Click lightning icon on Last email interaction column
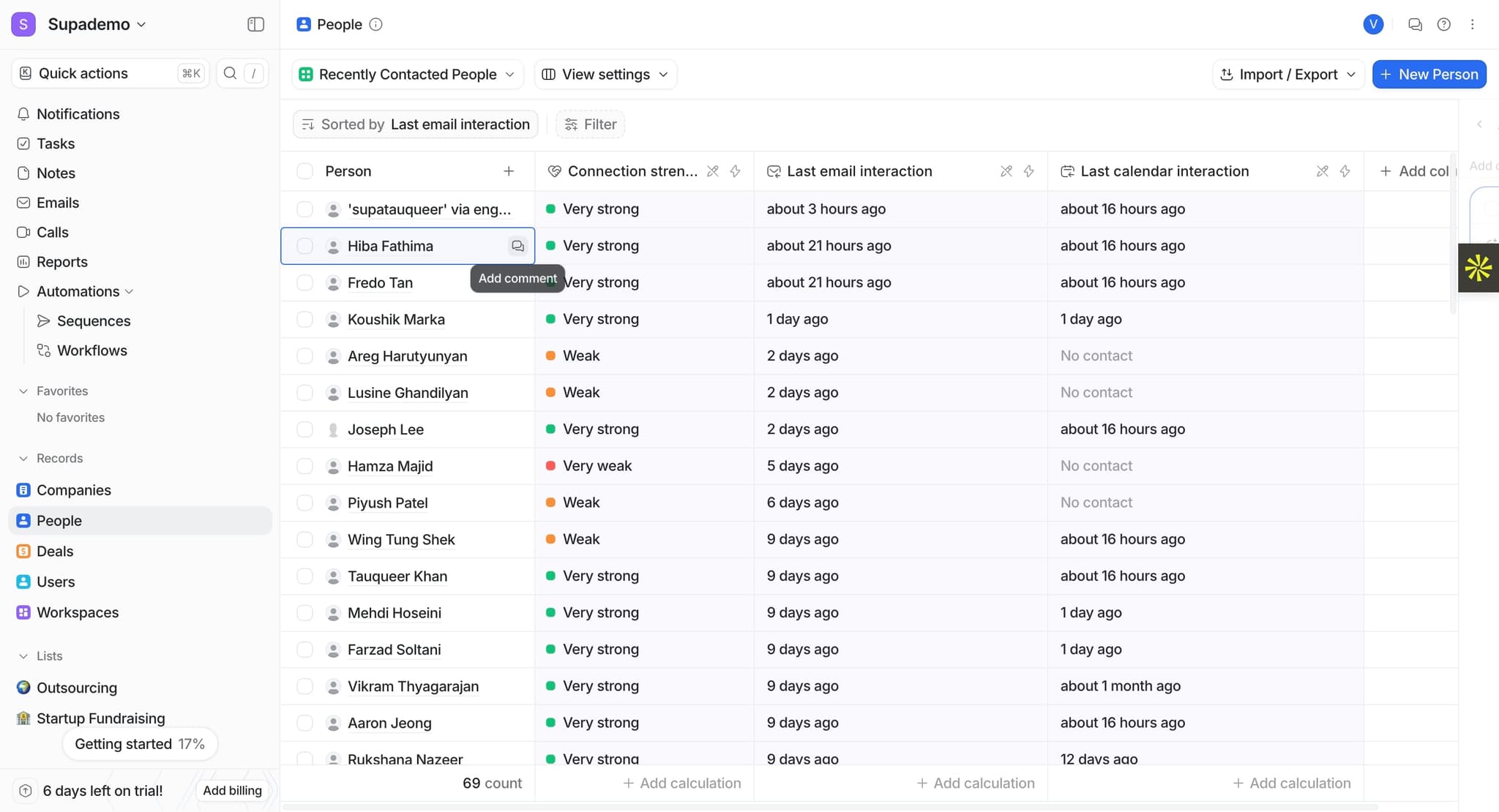The image size is (1499, 812). [x=1028, y=171]
